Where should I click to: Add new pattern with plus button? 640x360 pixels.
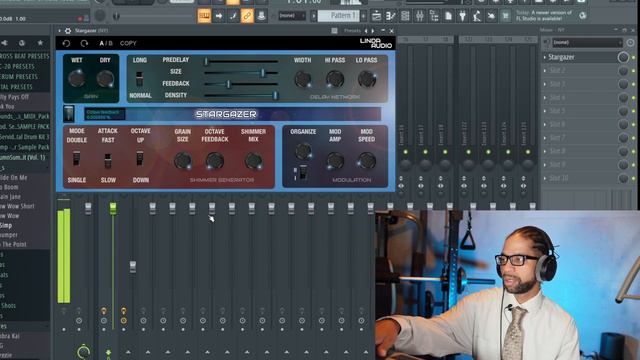point(363,16)
